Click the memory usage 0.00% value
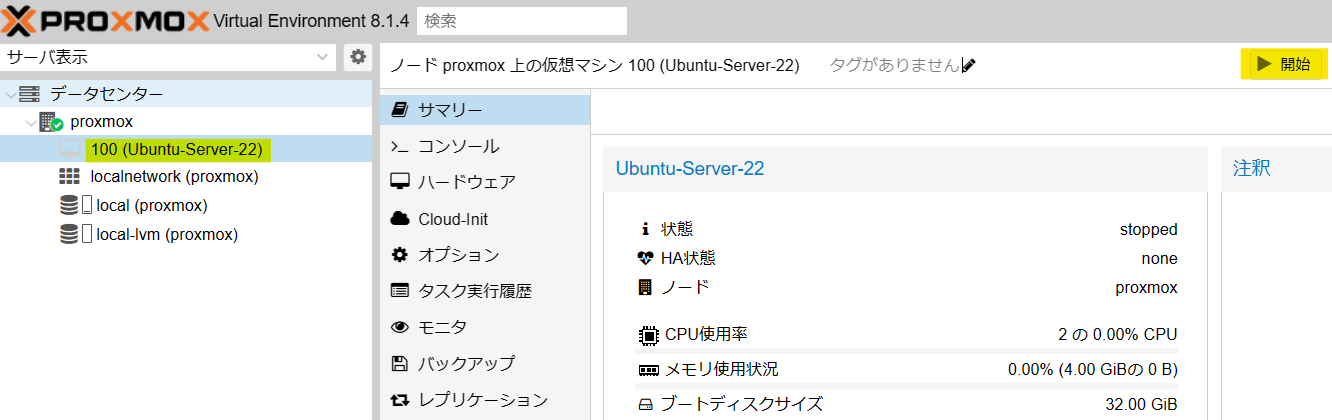This screenshot has width=1332, height=420. point(1093,369)
